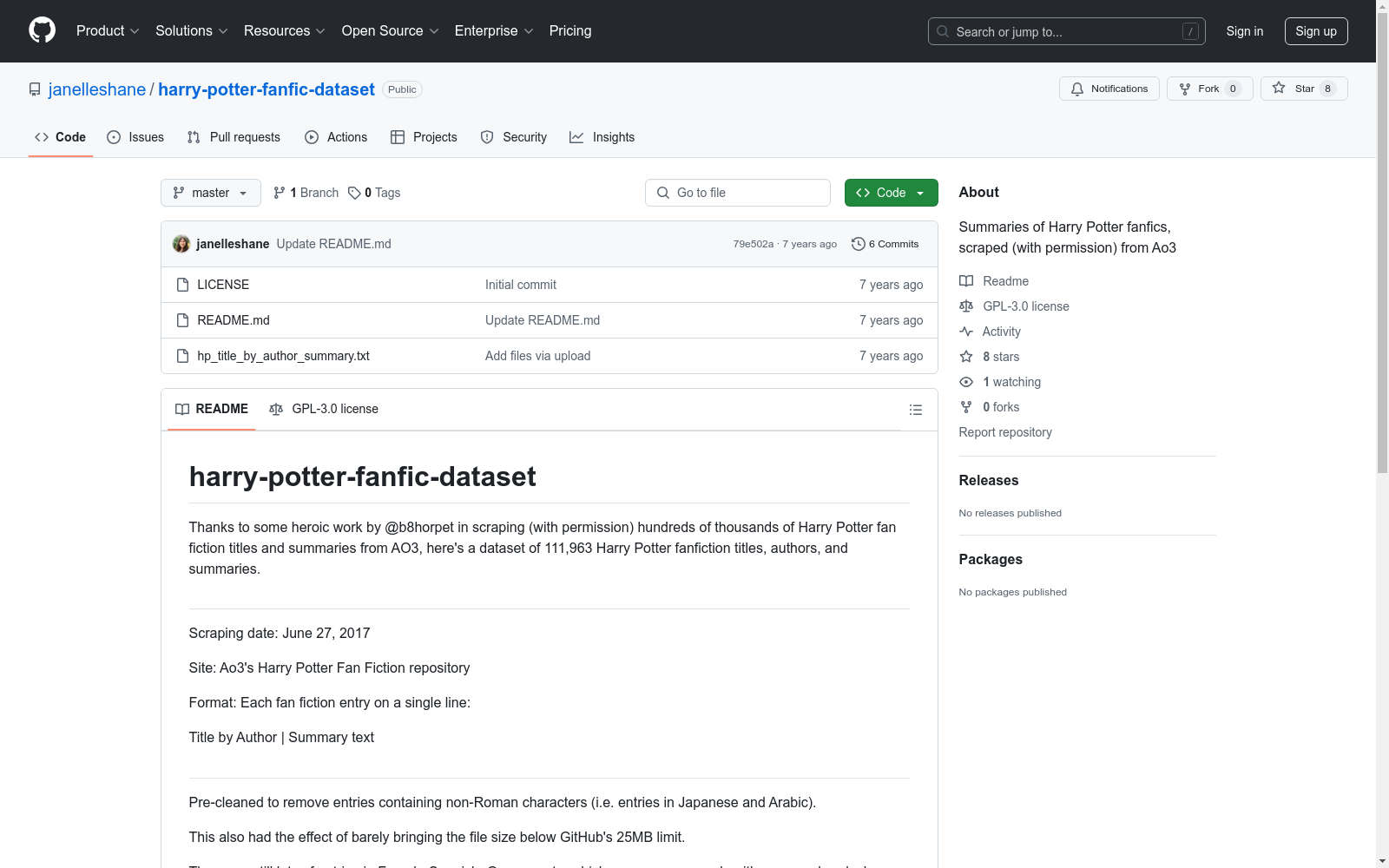Open the green Code dropdown button

(x=891, y=193)
